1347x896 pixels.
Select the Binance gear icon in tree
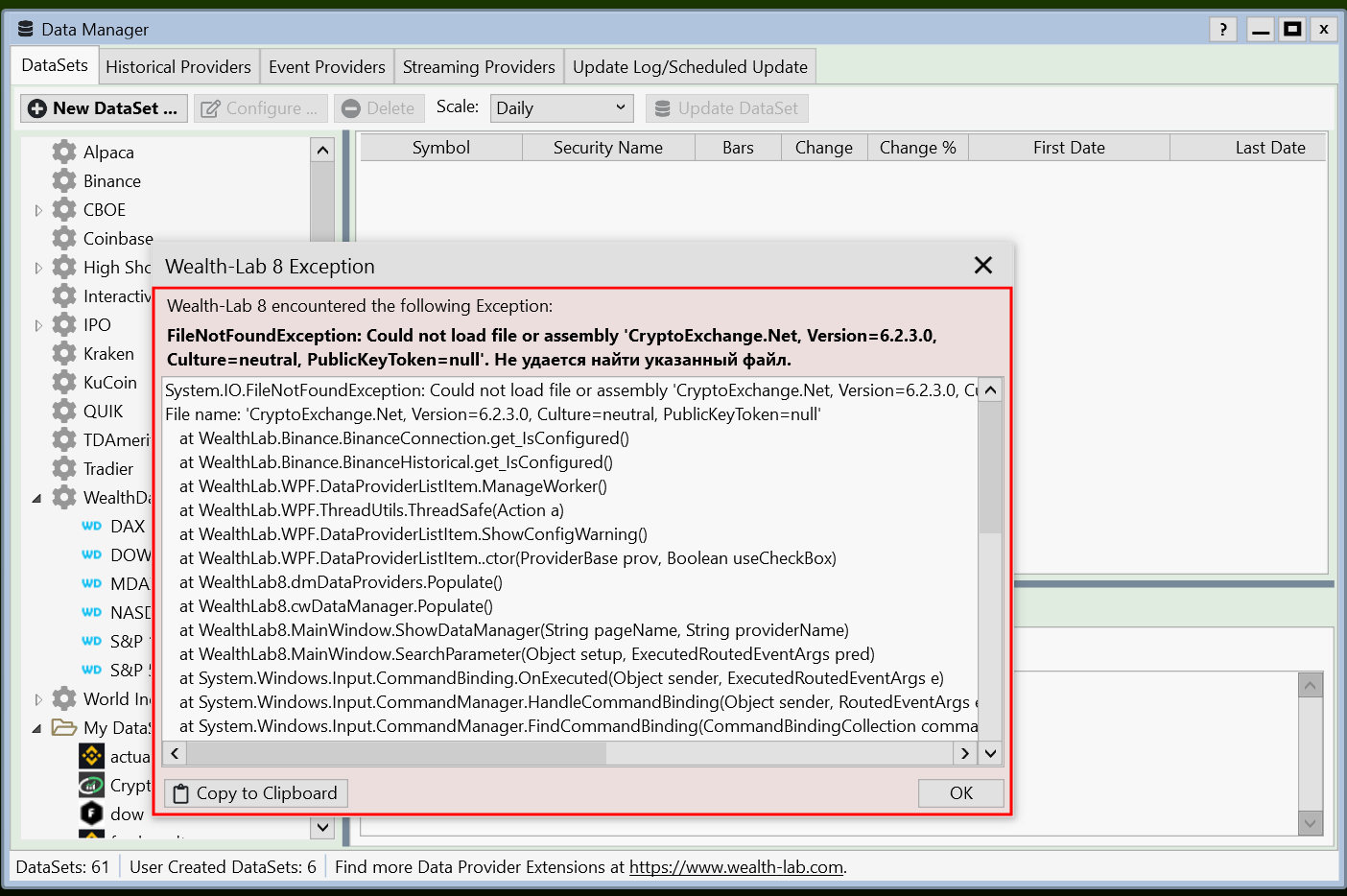click(64, 180)
